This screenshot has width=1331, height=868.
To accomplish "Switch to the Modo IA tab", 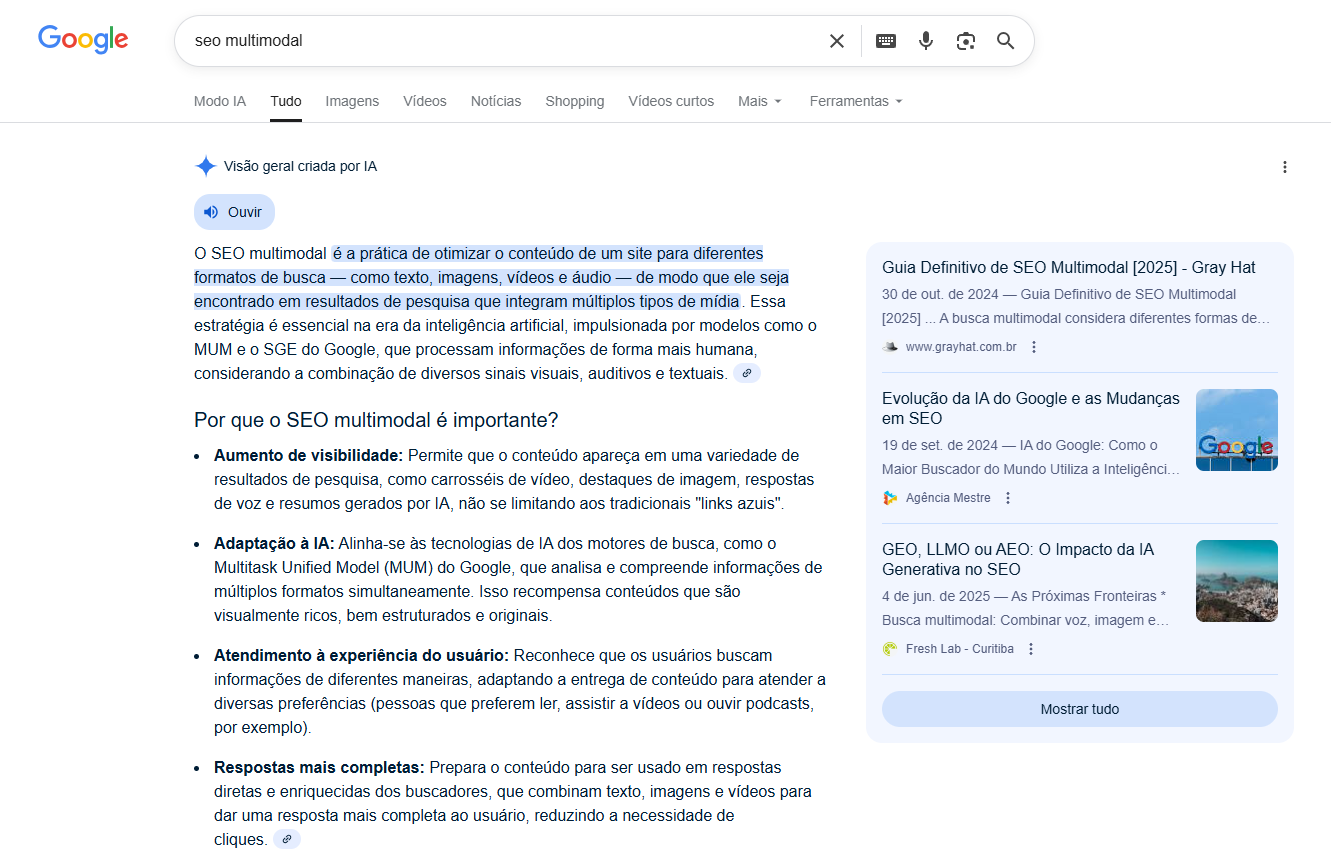I will [220, 101].
